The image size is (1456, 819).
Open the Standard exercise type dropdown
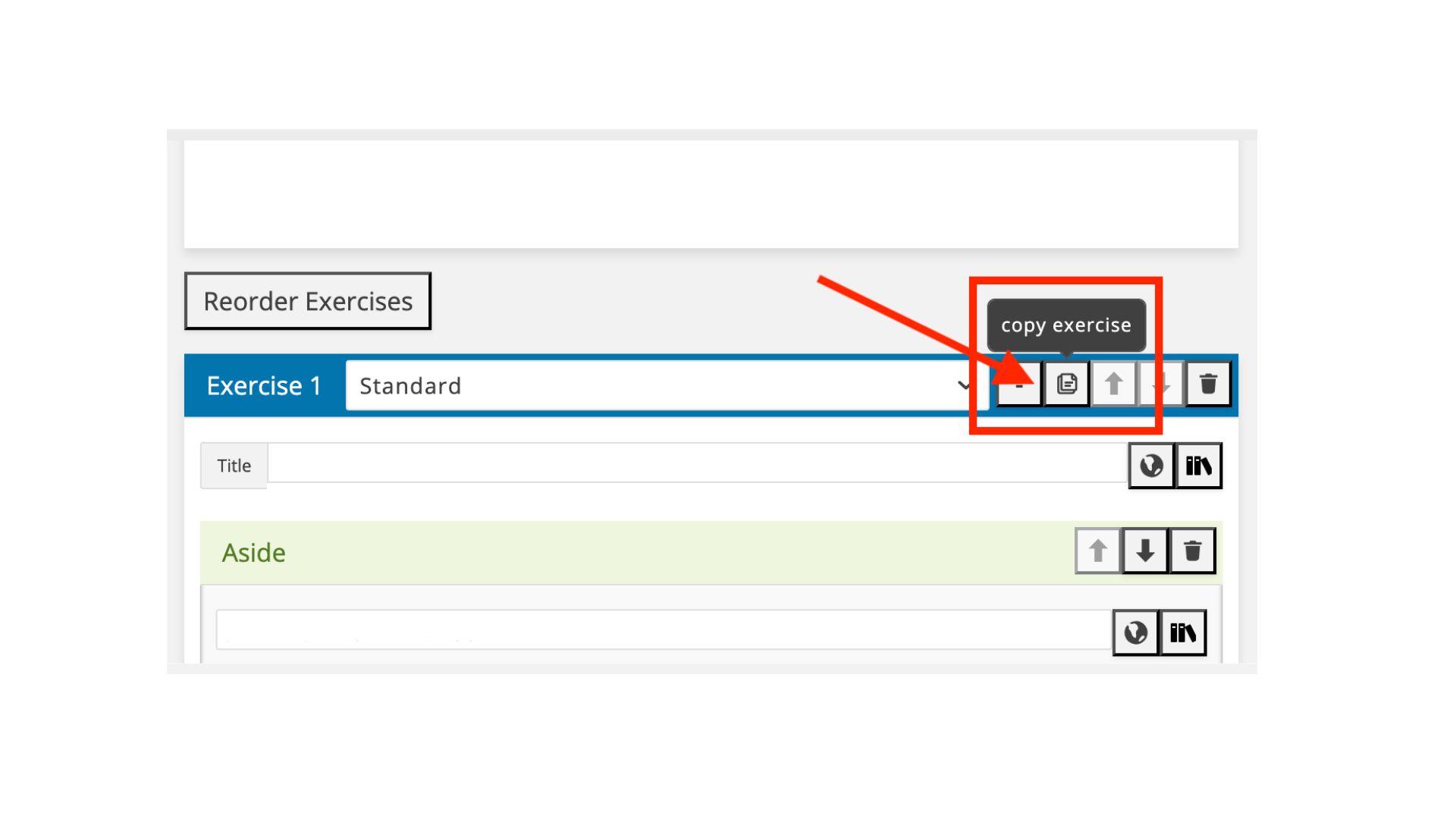660,386
